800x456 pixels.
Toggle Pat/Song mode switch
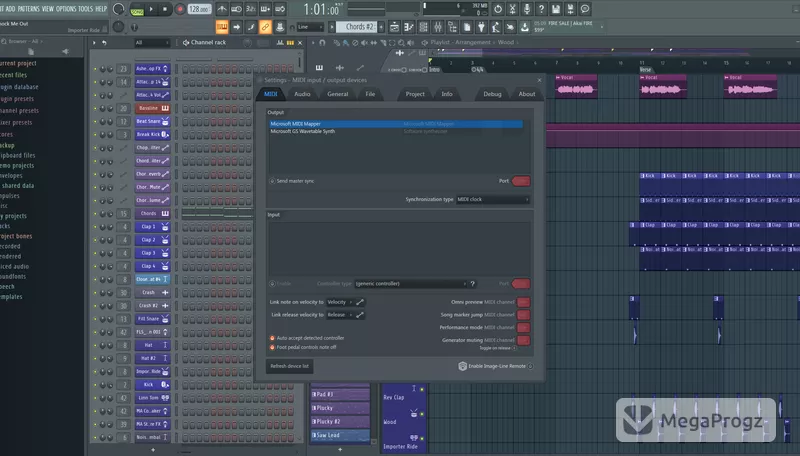click(137, 9)
